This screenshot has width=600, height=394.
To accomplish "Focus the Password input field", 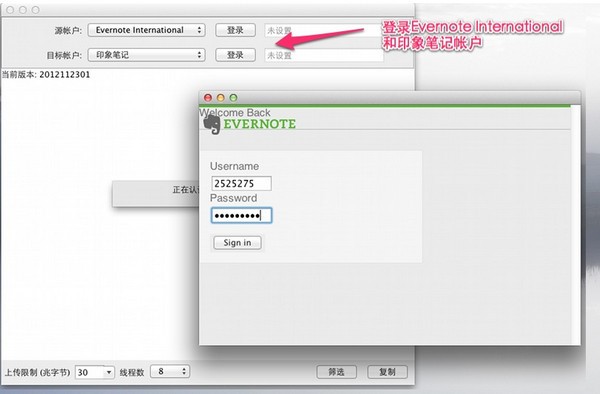I will click(241, 215).
